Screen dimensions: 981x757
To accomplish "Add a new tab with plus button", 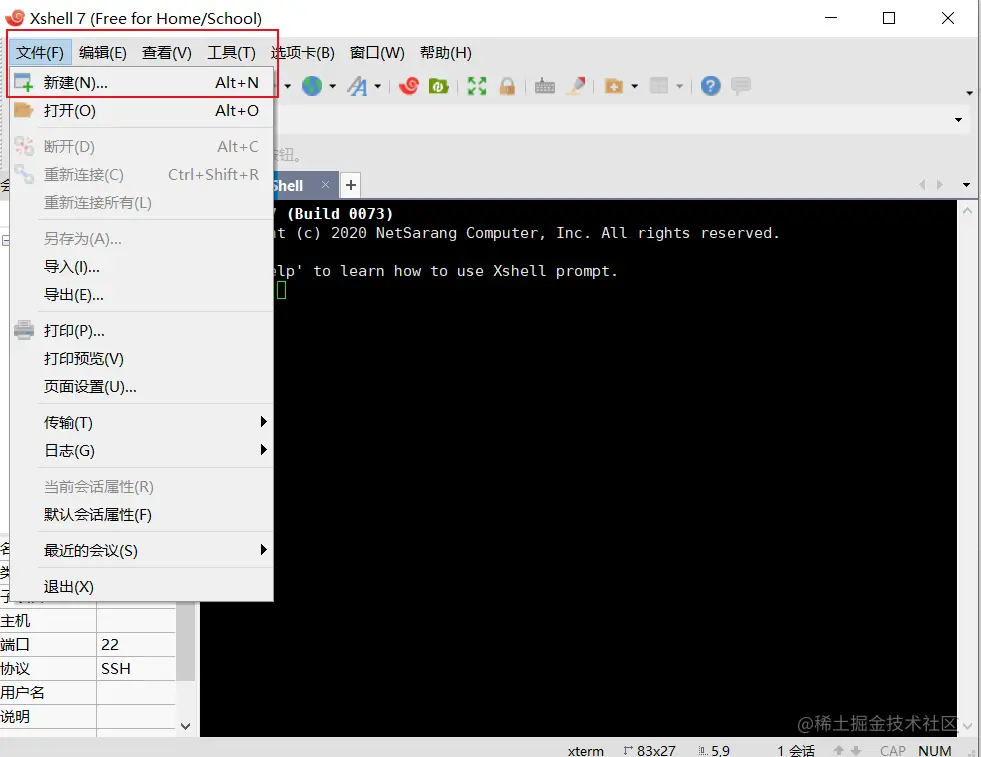I will [351, 185].
